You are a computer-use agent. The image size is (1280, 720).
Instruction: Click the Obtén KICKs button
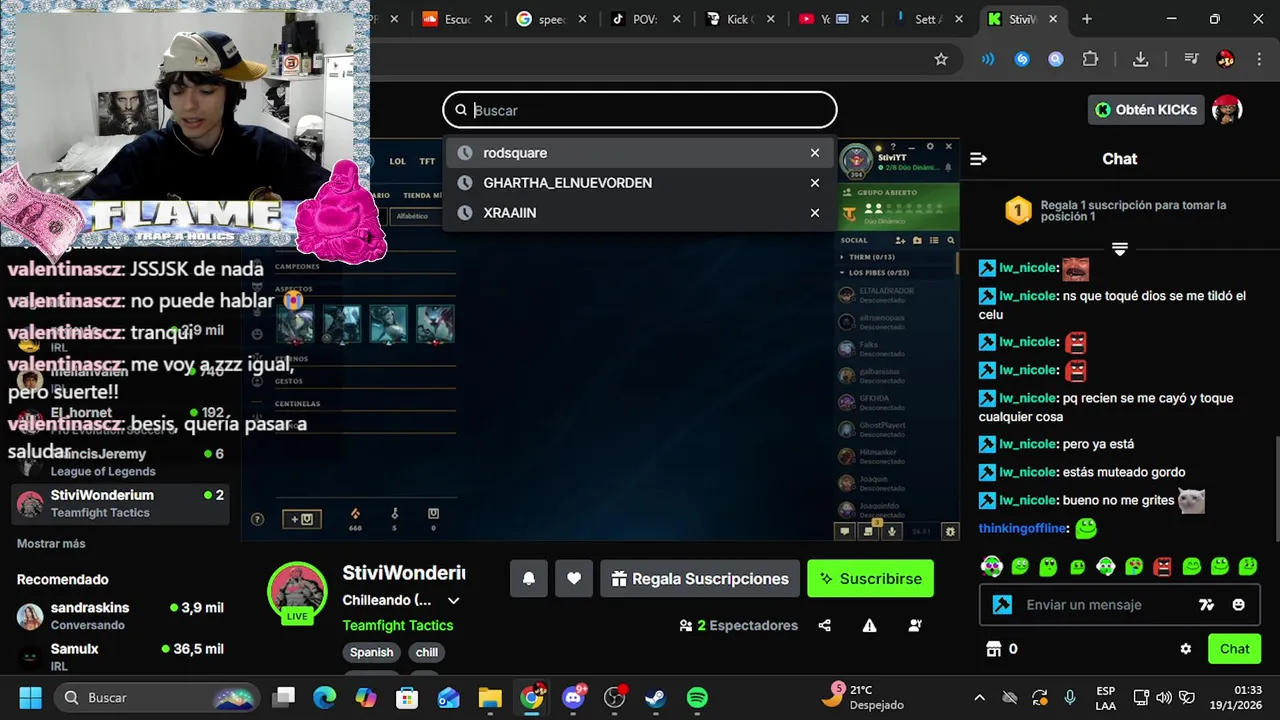click(1146, 110)
